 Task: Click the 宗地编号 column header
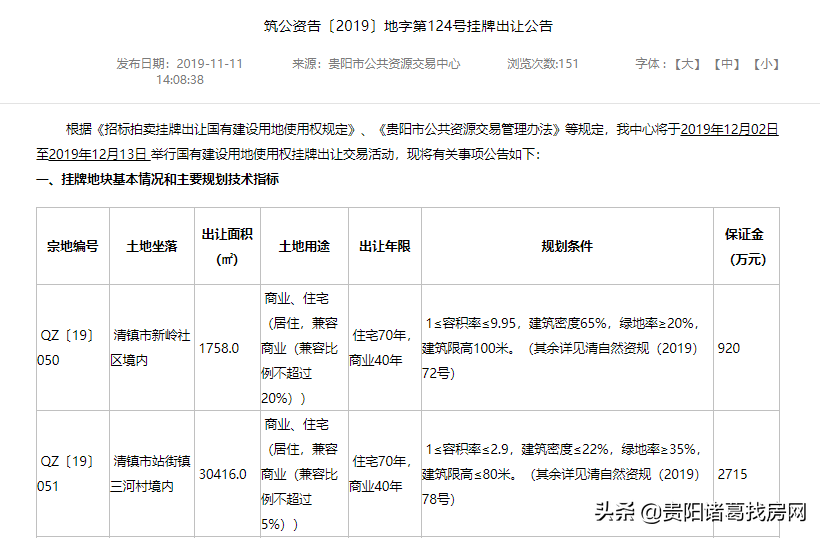pyautogui.click(x=72, y=246)
